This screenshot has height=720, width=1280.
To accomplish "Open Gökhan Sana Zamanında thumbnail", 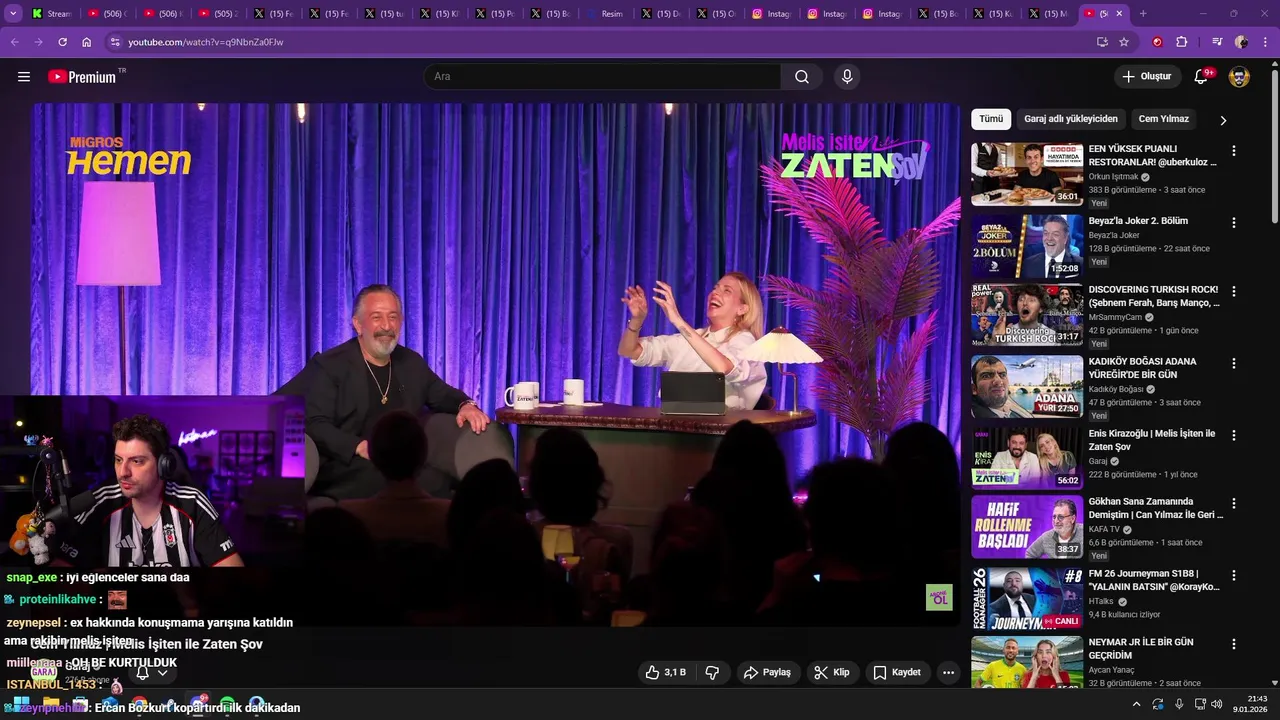I will [x=1027, y=527].
